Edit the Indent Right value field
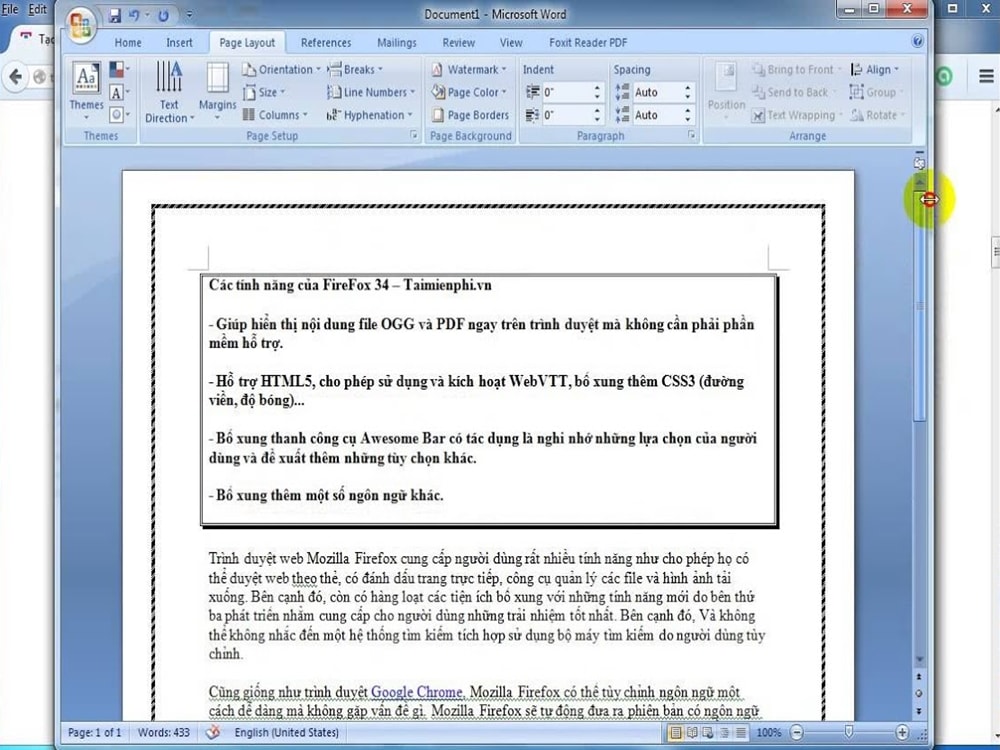This screenshot has height=750, width=1000. pyautogui.click(x=566, y=115)
